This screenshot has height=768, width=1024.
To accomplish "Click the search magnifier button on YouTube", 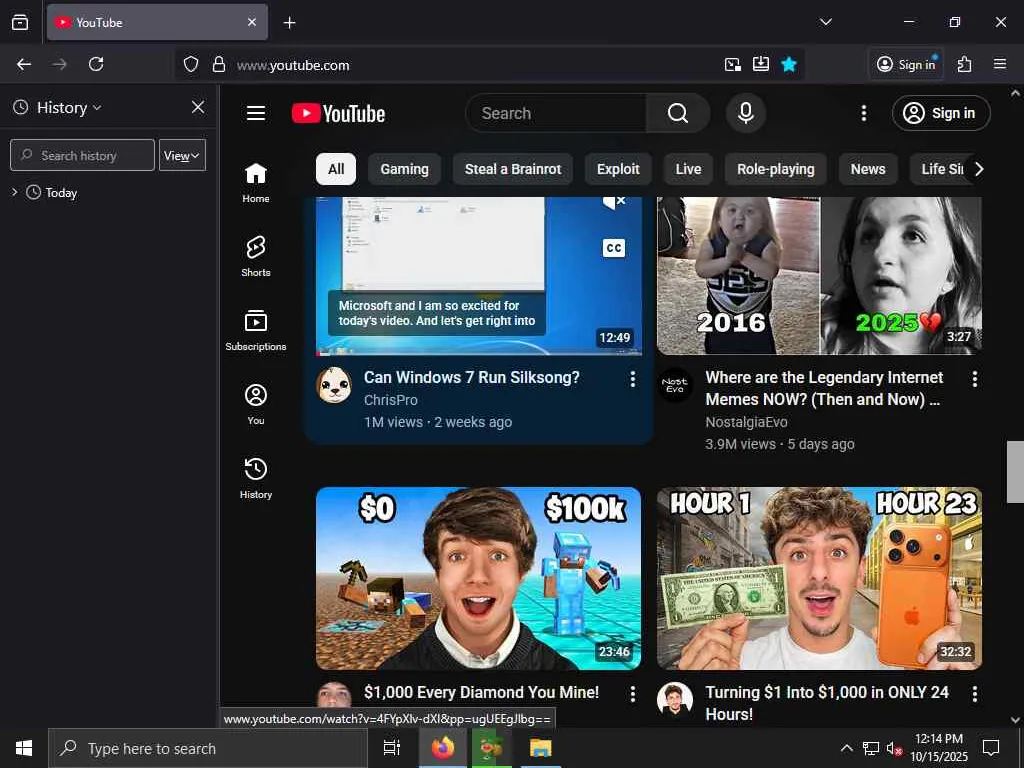I will [677, 113].
